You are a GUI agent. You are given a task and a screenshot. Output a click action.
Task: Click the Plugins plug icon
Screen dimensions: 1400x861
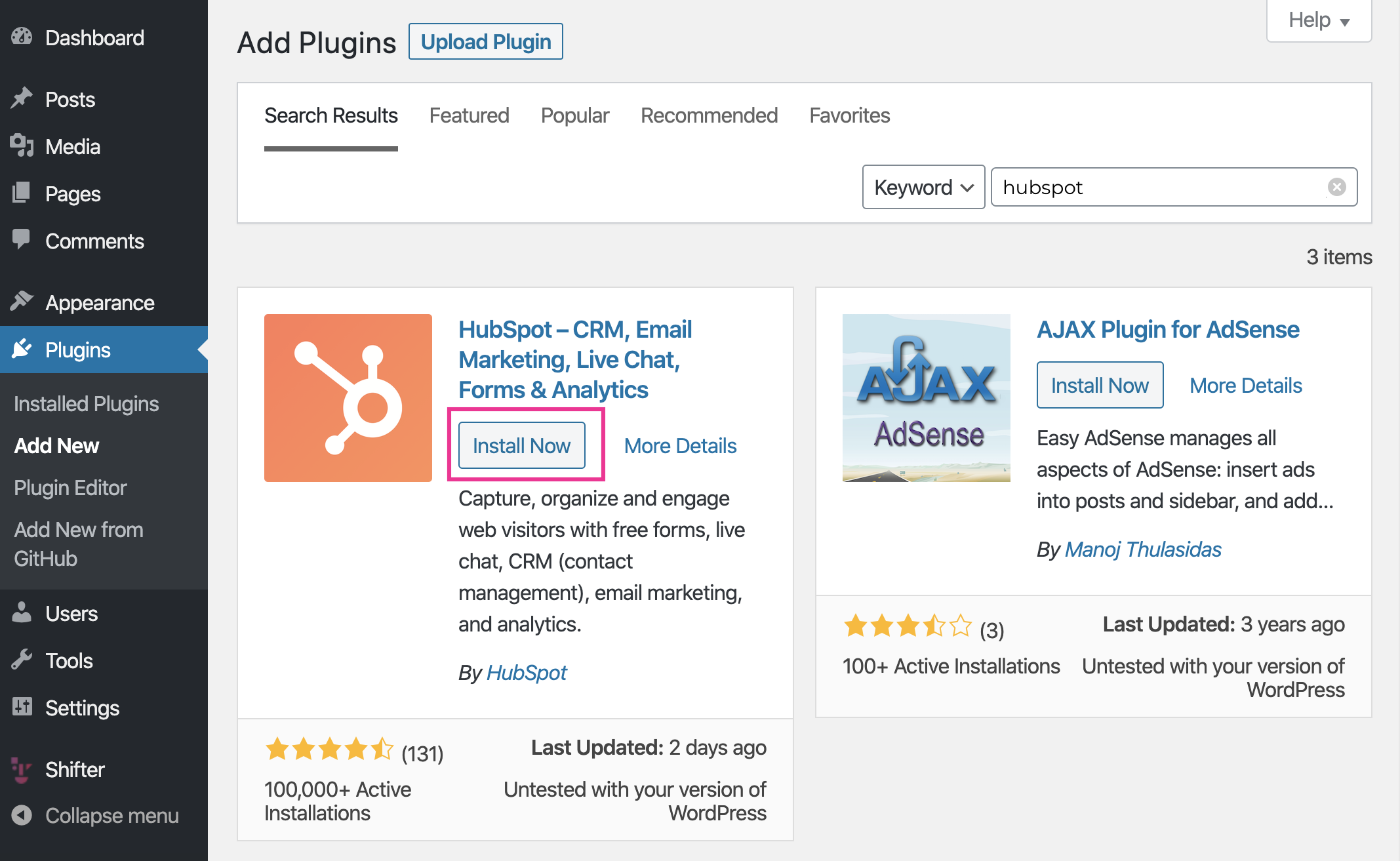pos(22,349)
